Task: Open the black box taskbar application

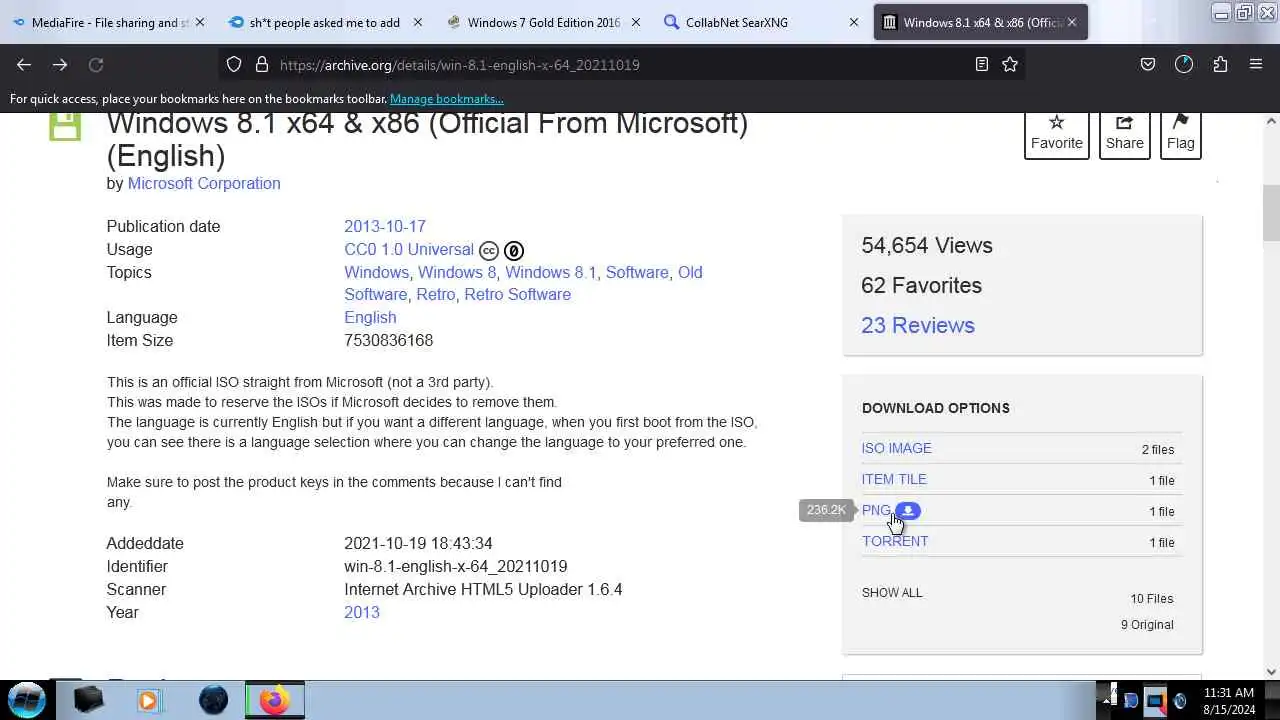Action: pyautogui.click(x=89, y=700)
